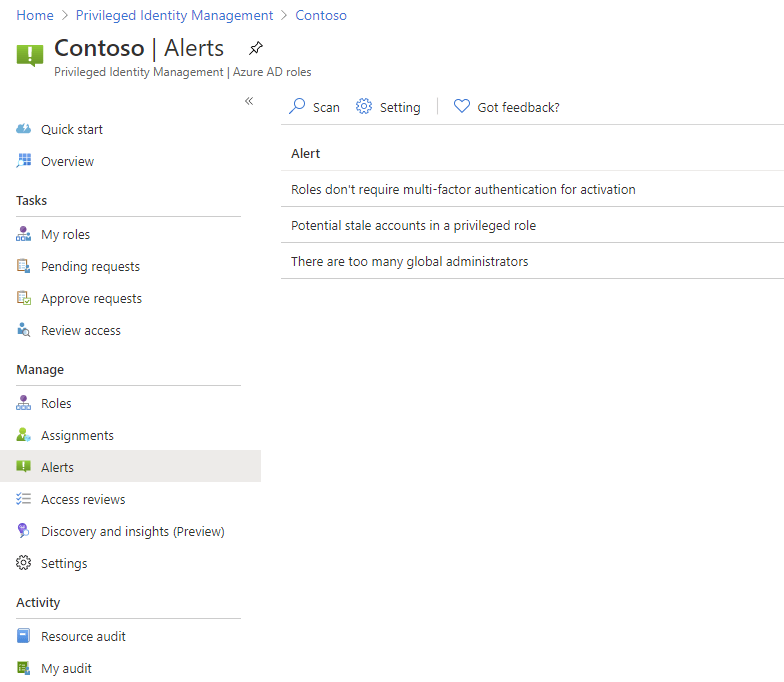Image resolution: width=784 pixels, height=682 pixels.
Task: Collapse the sidebar with double chevron
Action: (x=249, y=101)
